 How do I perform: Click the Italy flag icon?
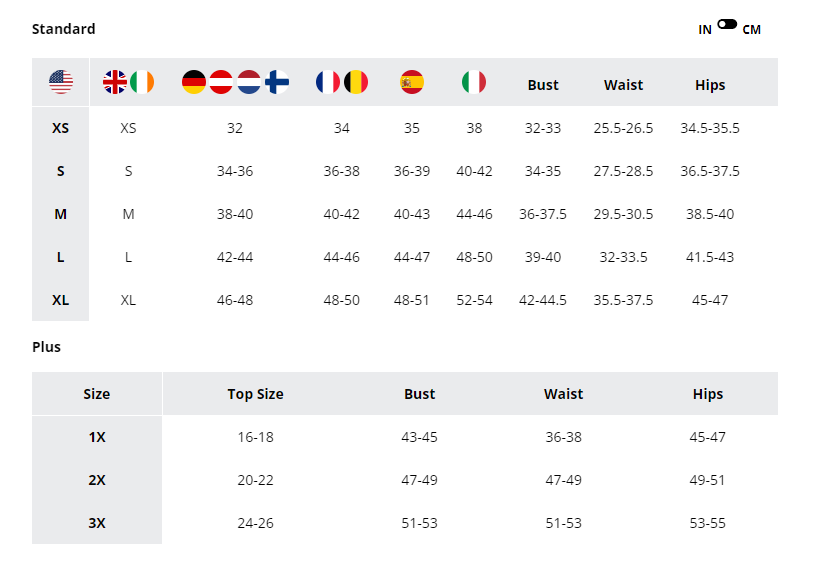click(x=474, y=82)
